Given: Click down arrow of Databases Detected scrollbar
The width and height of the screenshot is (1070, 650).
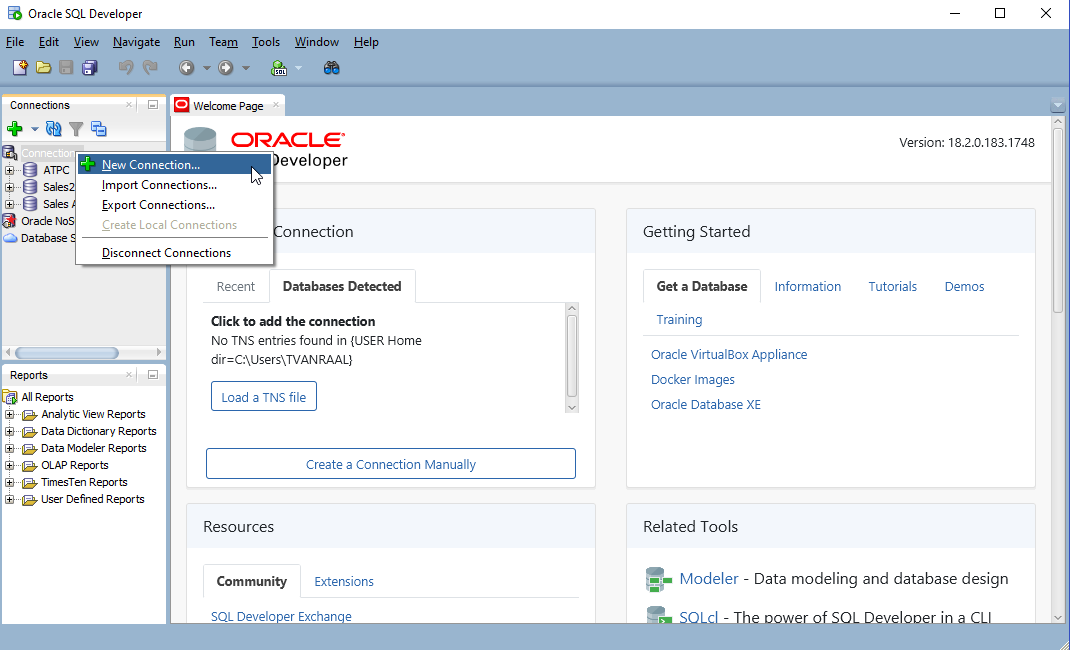Looking at the screenshot, I should click(573, 407).
